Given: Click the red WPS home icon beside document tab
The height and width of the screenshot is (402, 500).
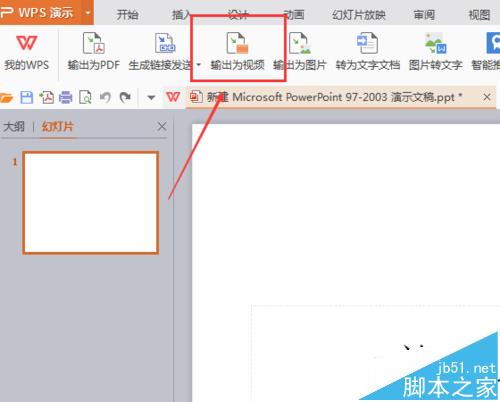Looking at the screenshot, I should (173, 97).
